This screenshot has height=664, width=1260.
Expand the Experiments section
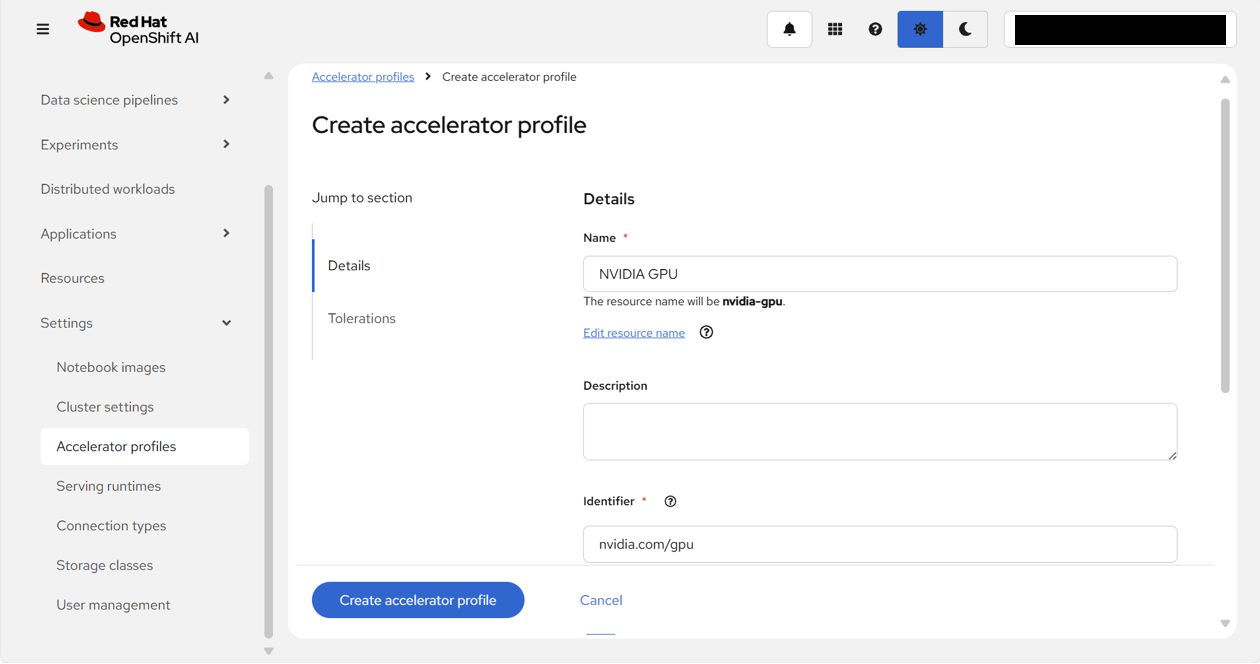pyautogui.click(x=136, y=144)
